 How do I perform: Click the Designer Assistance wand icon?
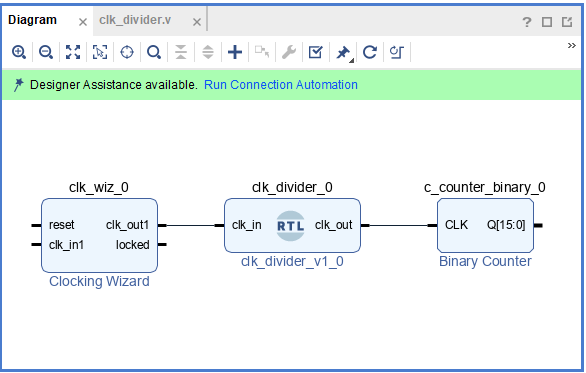pos(18,85)
